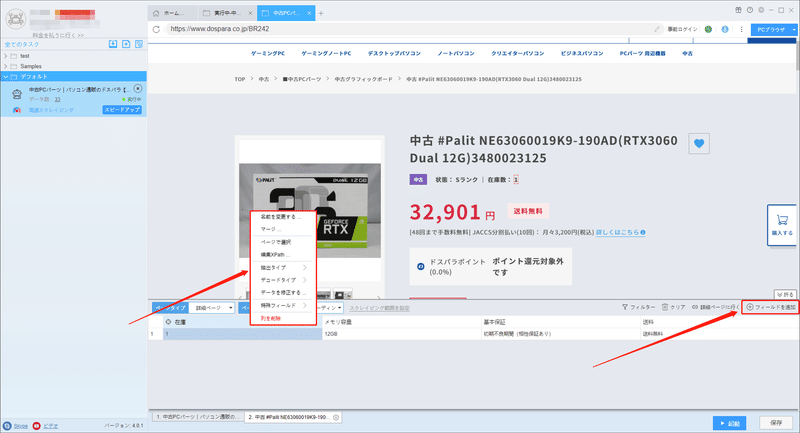Open the help question icon in title bar
Viewport: 800px width, 433px height.
tap(749, 10)
